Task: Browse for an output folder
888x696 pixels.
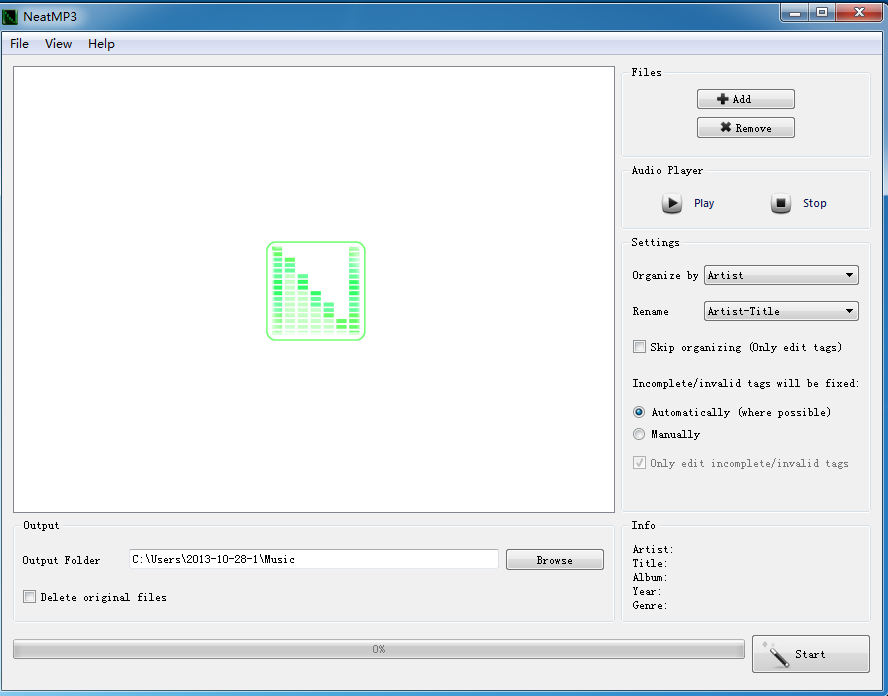Action: [554, 560]
